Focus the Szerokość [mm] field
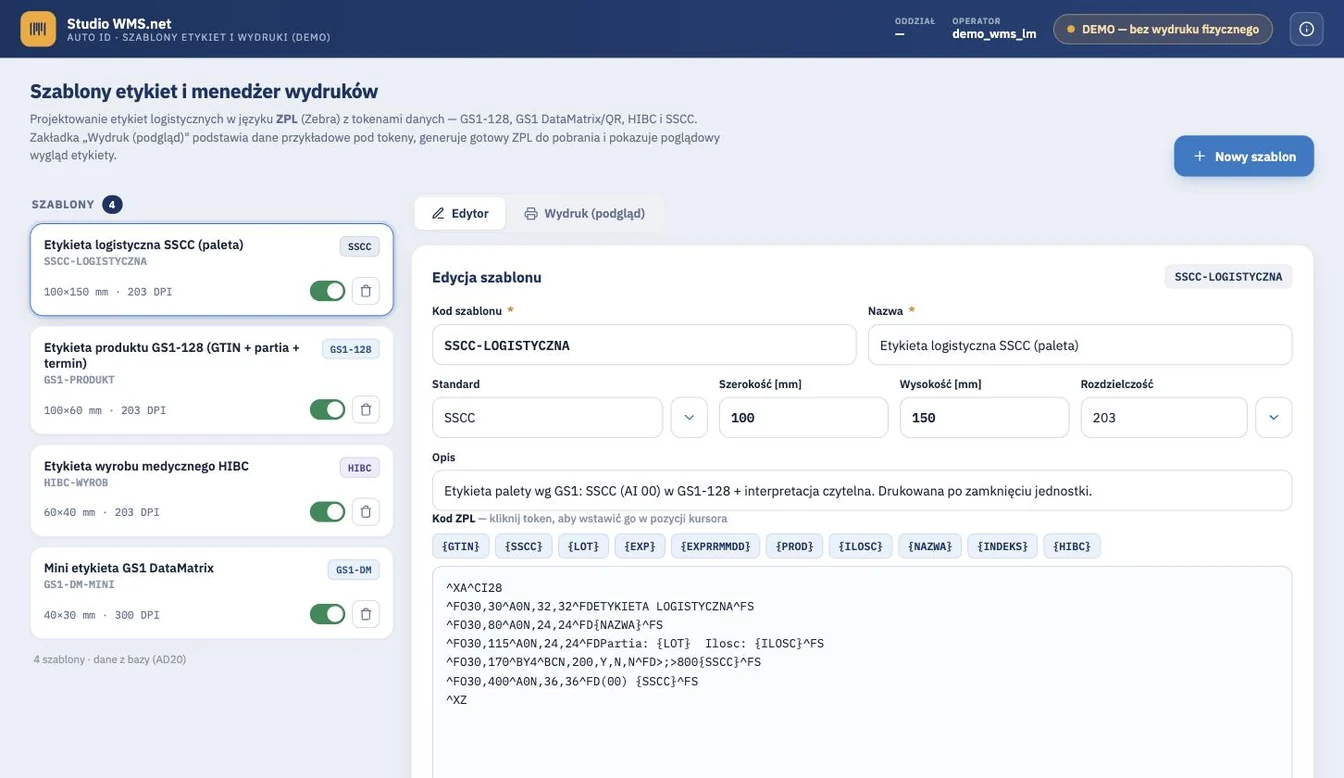This screenshot has width=1344, height=778. [803, 417]
